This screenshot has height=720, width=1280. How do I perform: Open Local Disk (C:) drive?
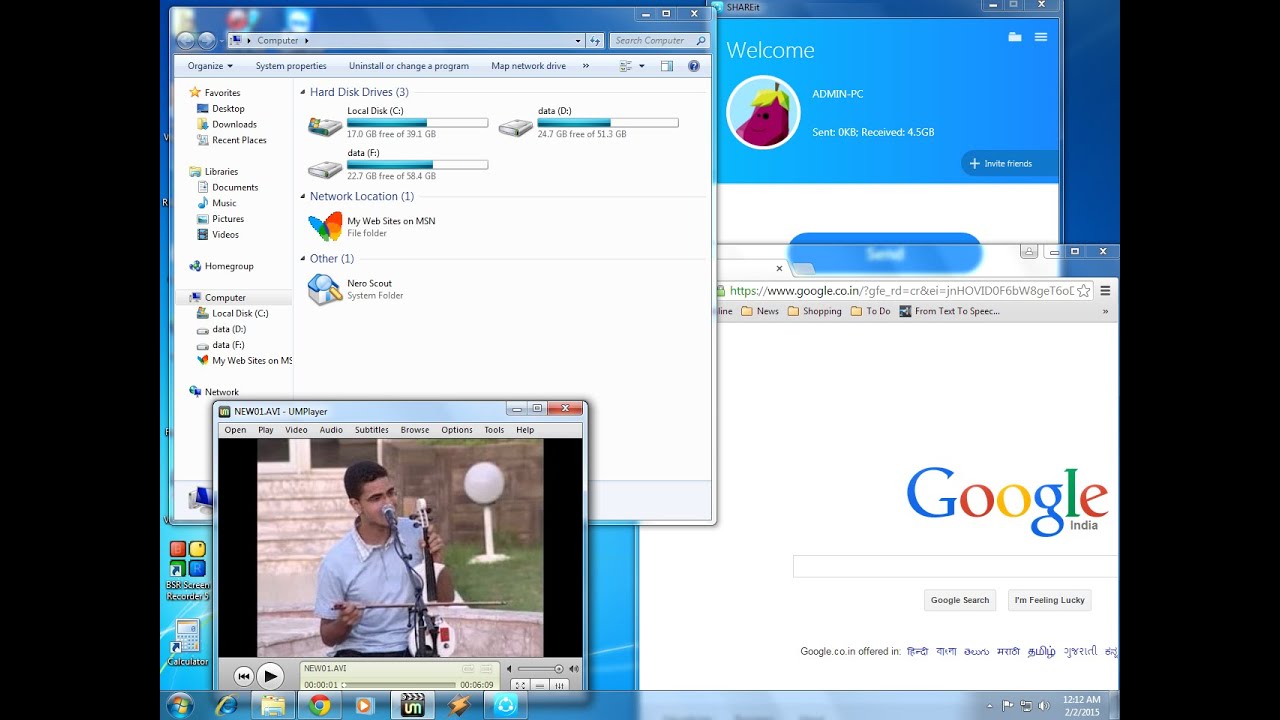point(398,122)
